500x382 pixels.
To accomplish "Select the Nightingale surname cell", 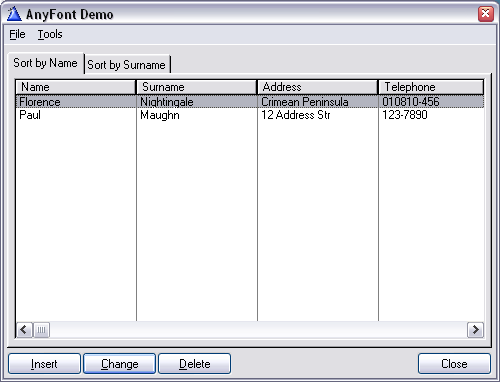I will point(197,102).
